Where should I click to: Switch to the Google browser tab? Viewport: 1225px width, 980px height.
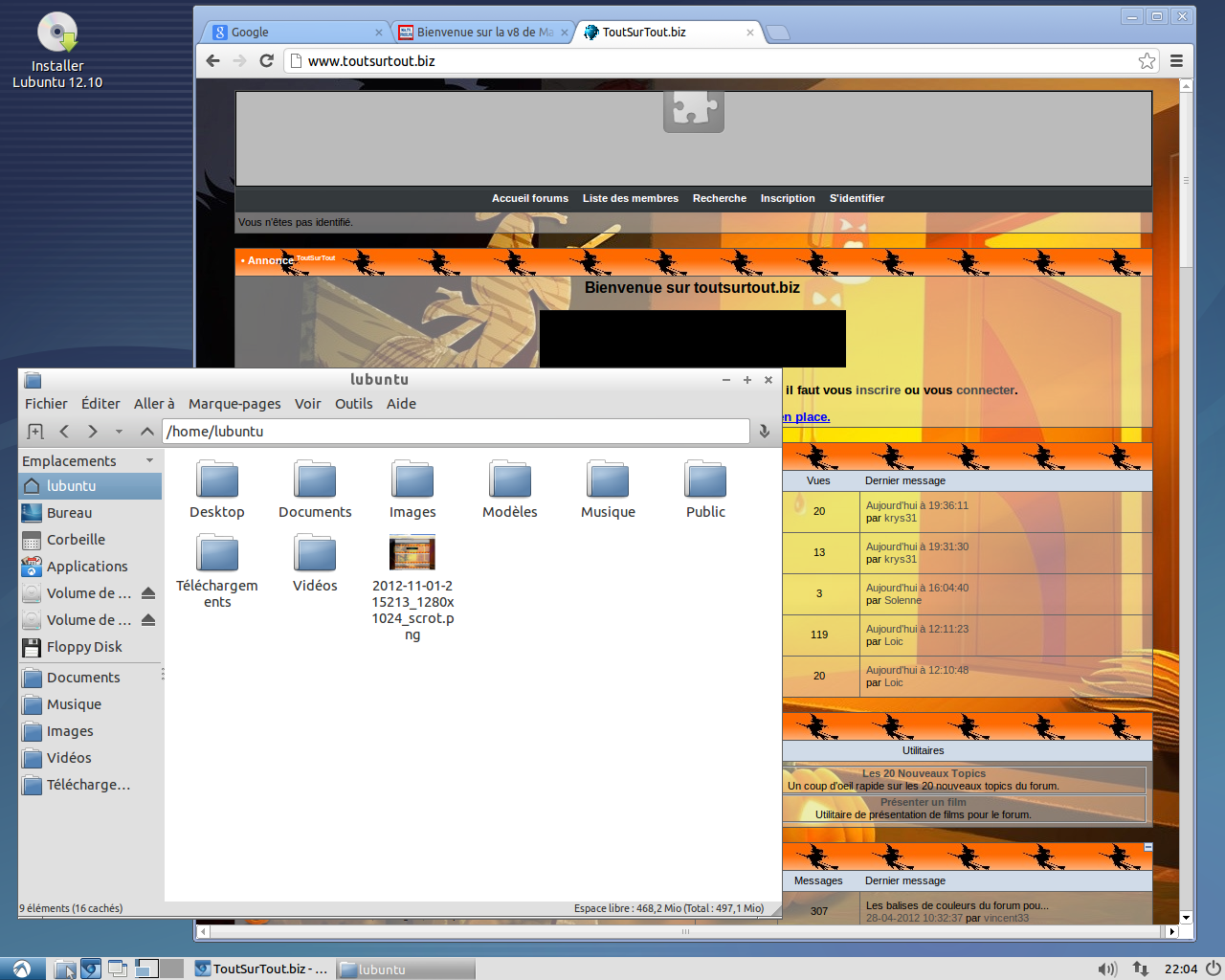click(295, 32)
